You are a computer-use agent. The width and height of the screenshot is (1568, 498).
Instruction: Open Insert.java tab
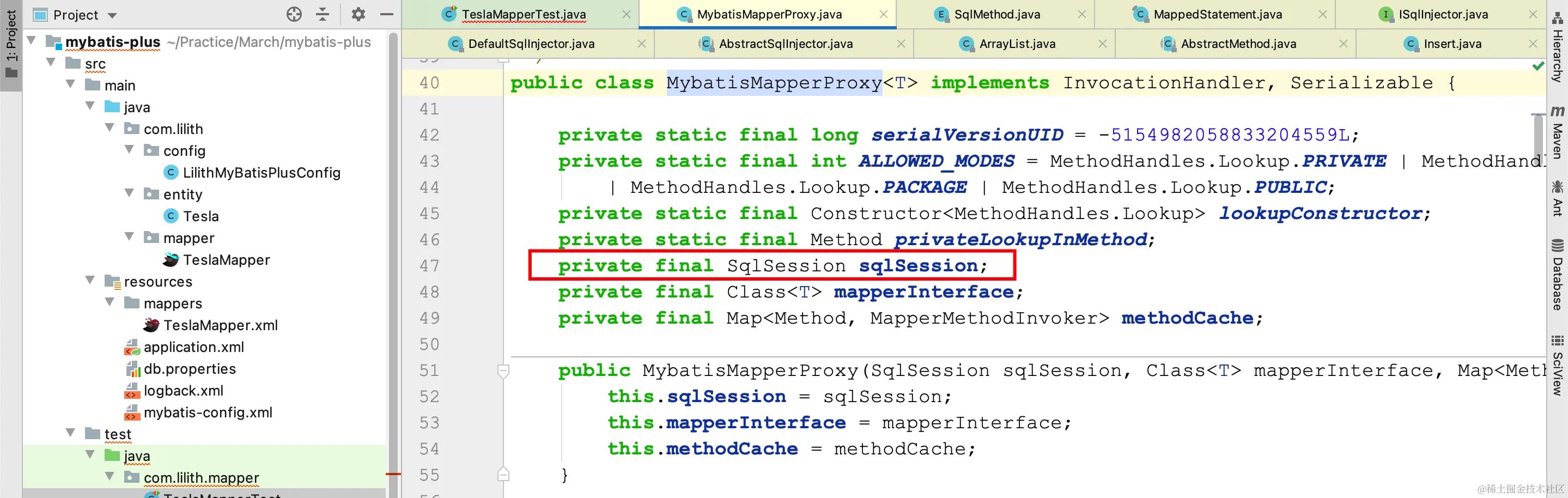click(x=1452, y=44)
